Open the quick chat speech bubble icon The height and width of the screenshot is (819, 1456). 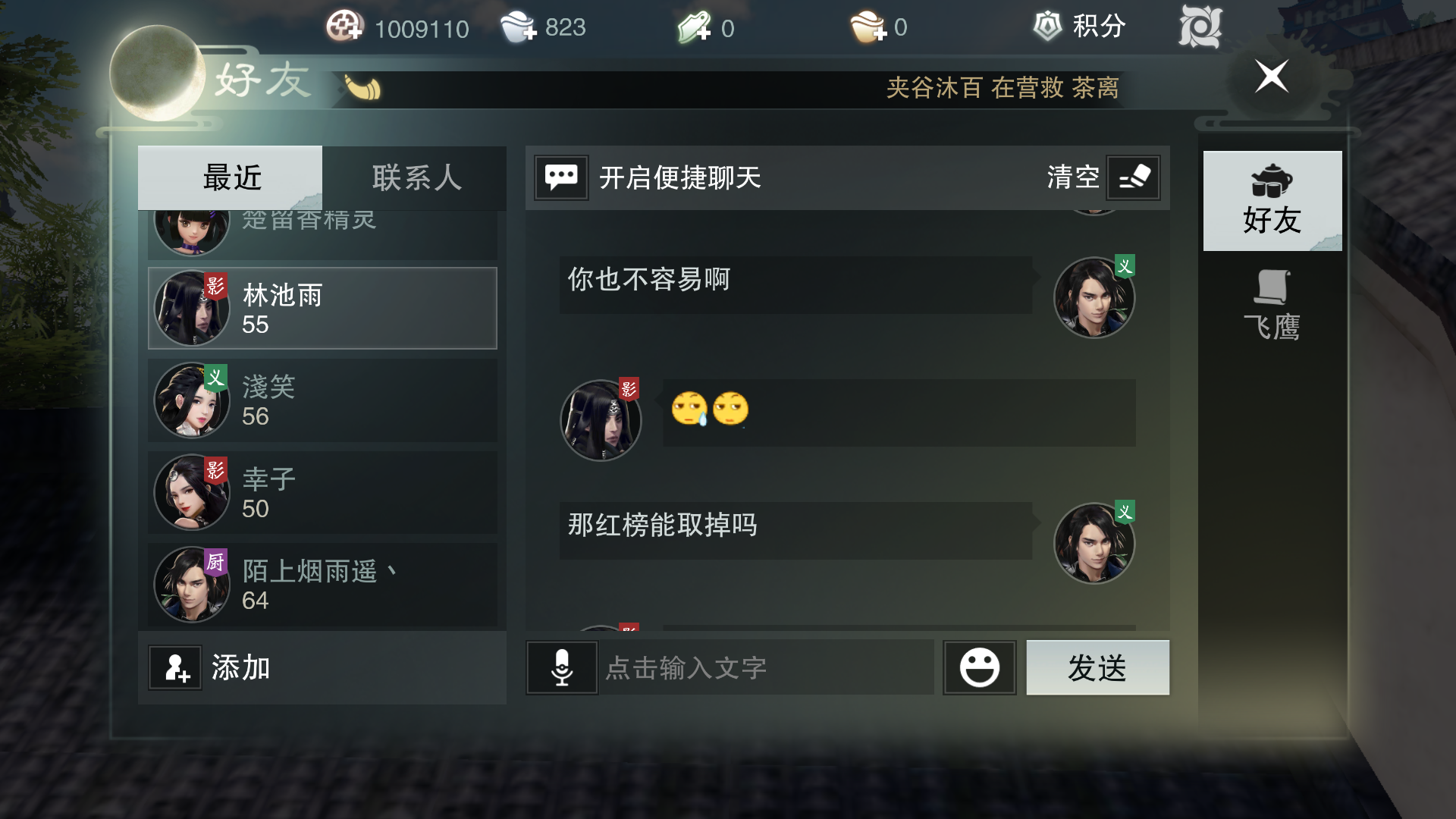point(561,178)
